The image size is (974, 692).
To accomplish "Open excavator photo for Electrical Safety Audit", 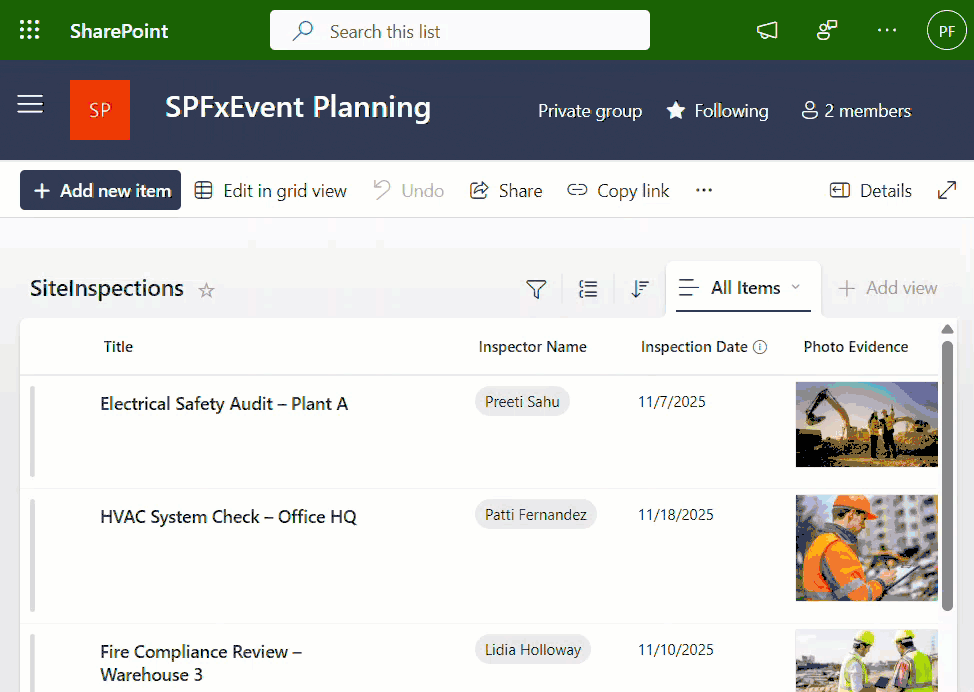I will tap(867, 424).
